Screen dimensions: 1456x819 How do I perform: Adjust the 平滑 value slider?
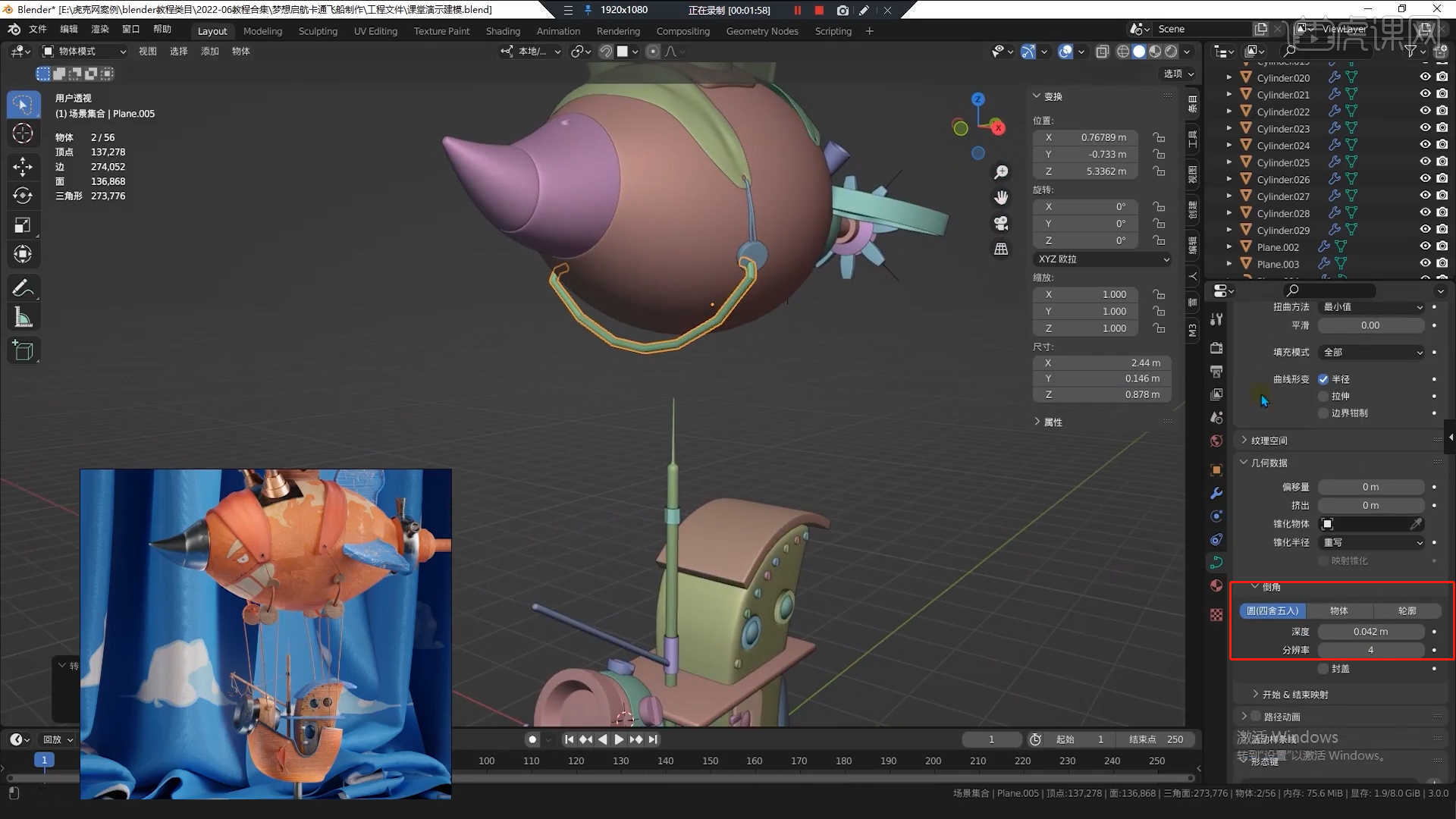(1370, 325)
